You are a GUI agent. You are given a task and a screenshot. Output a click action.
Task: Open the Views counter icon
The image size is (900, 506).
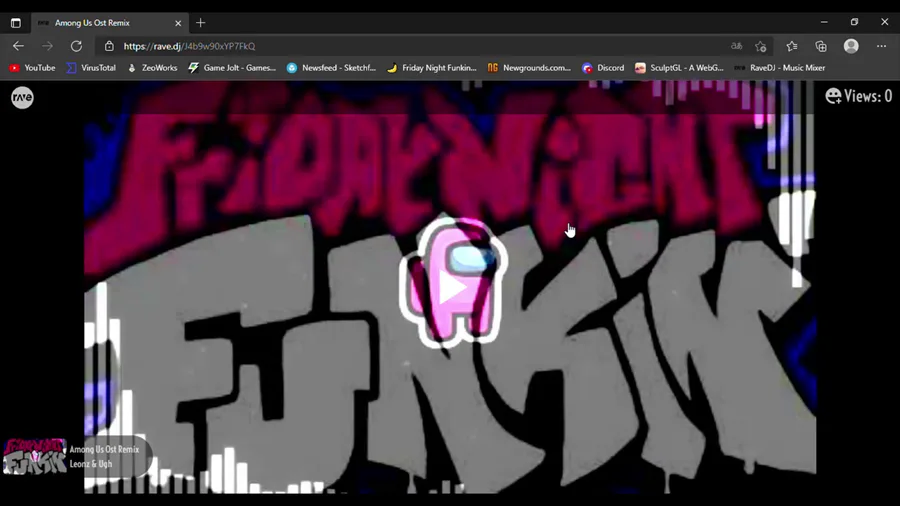click(x=833, y=96)
